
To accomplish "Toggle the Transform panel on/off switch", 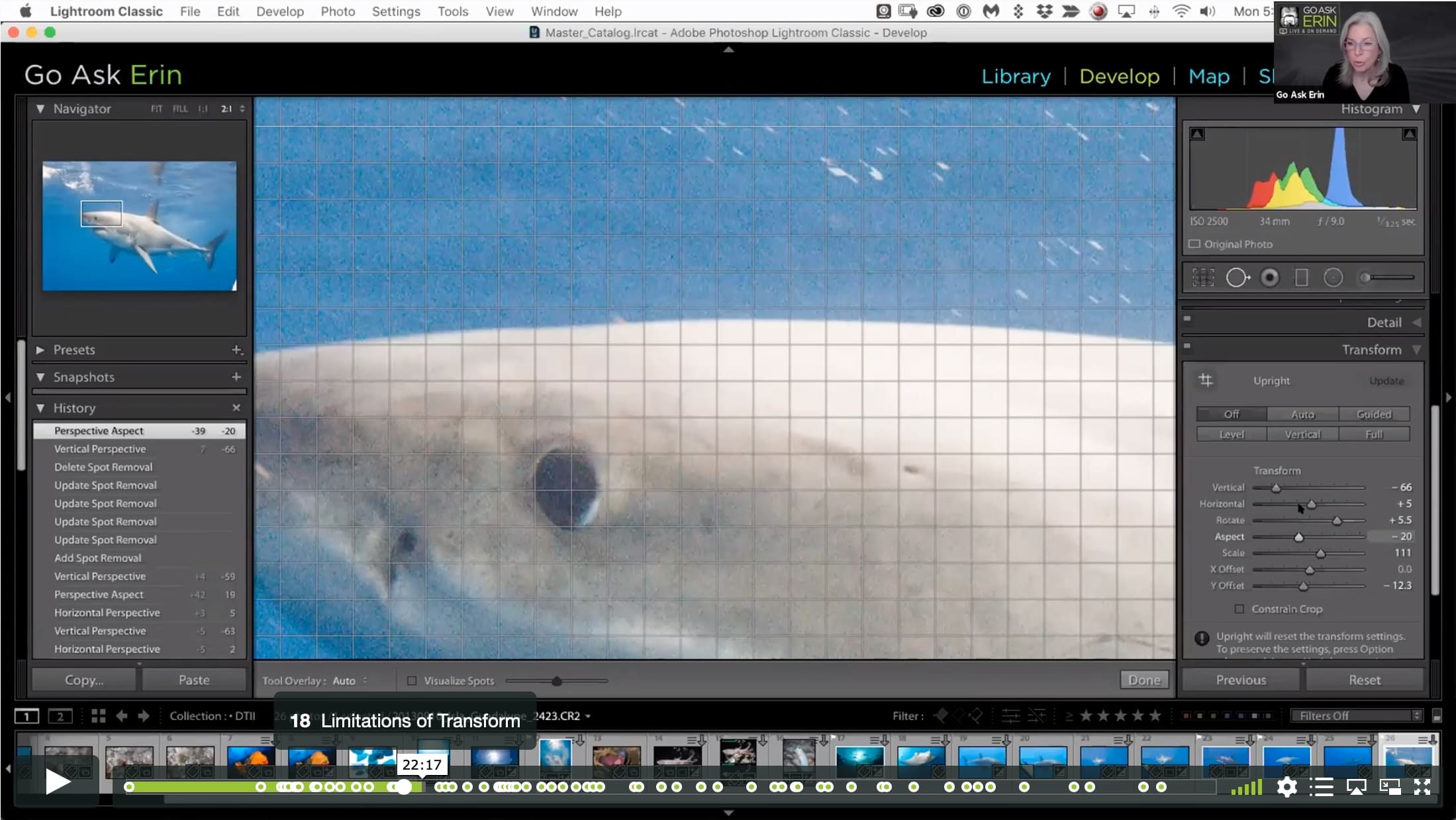I will 1187,346.
